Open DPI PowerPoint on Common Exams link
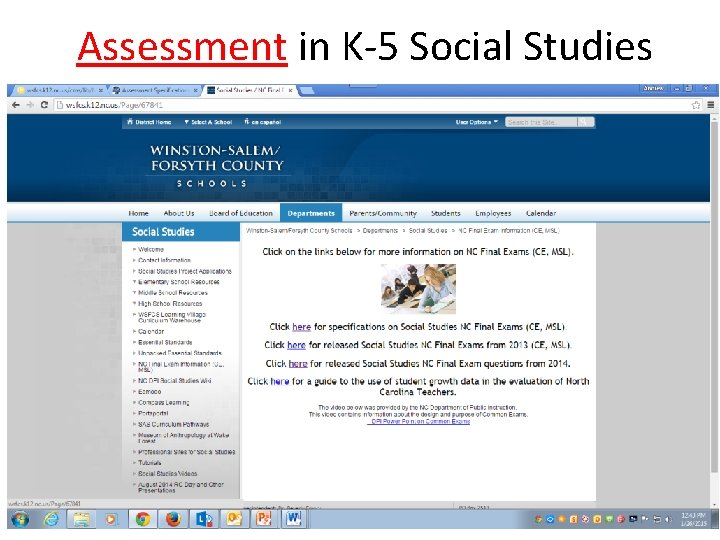720x540 pixels. [x=418, y=421]
